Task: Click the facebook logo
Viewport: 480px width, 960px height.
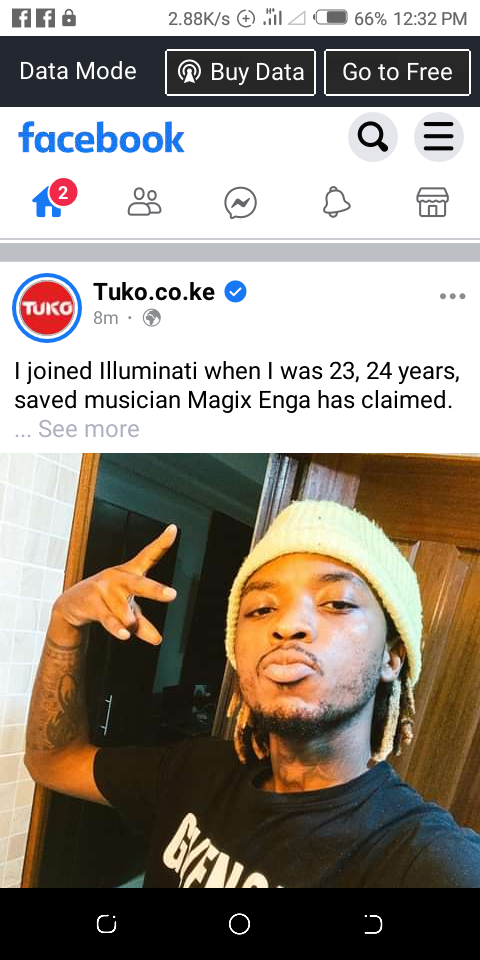Action: 101,137
